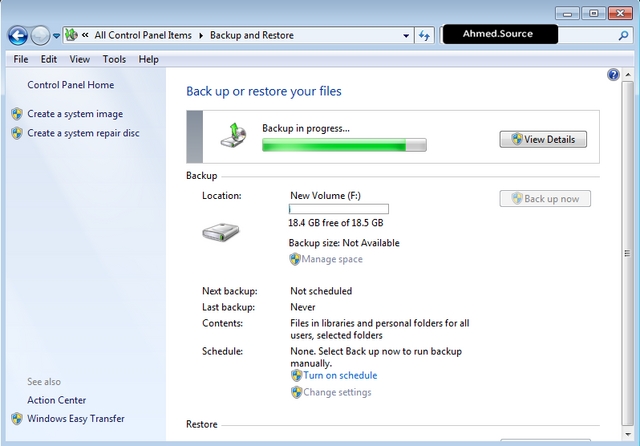640x446 pixels.
Task: Click the New Volume hard drive icon
Action: click(220, 232)
